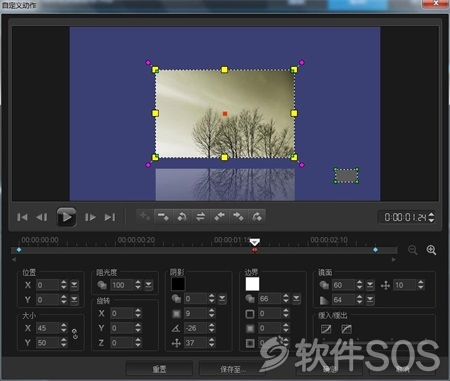
Task: Click the red center point in preview
Action: click(225, 114)
